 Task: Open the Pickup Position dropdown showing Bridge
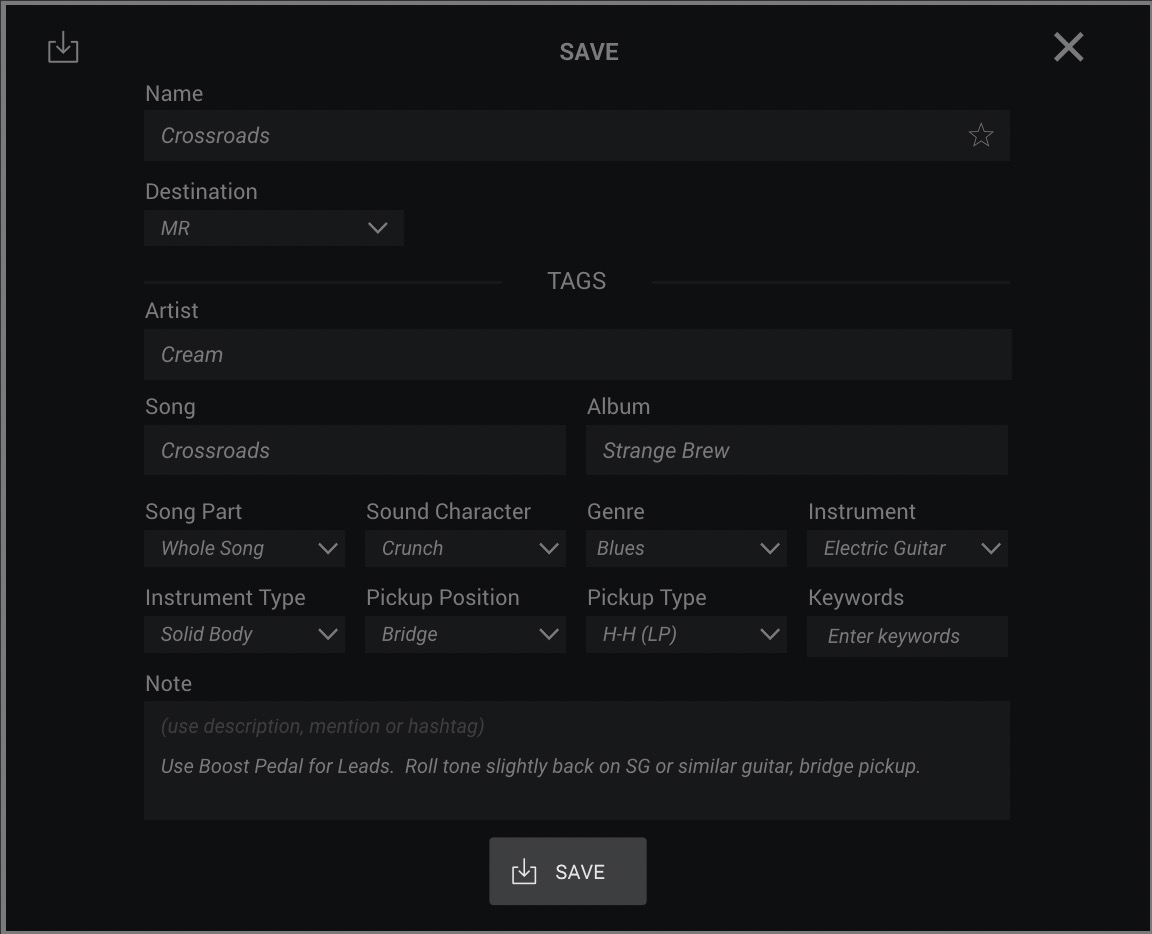pyautogui.click(x=466, y=634)
